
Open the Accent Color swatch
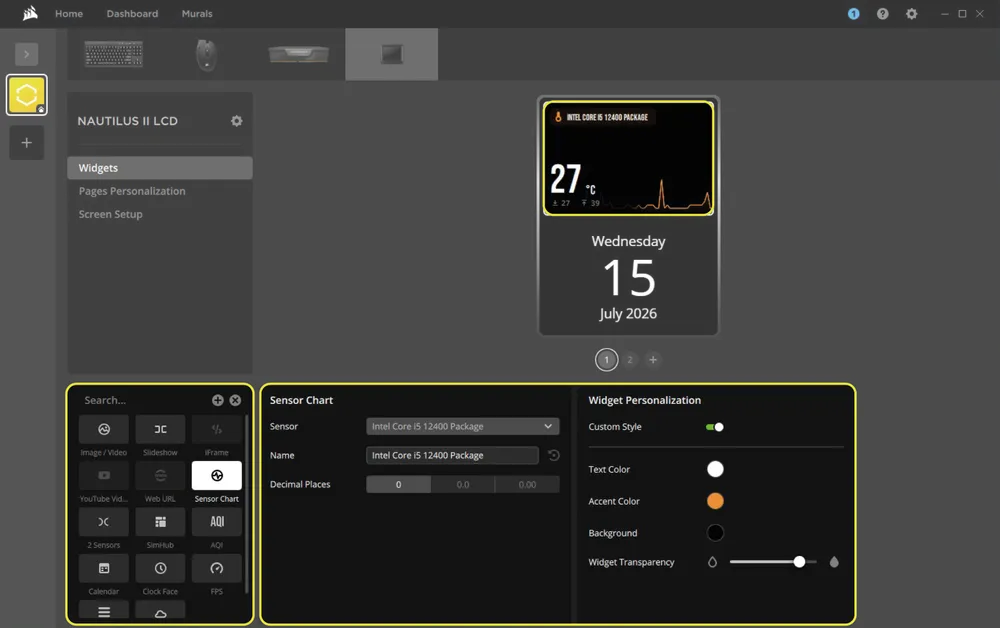tap(715, 501)
